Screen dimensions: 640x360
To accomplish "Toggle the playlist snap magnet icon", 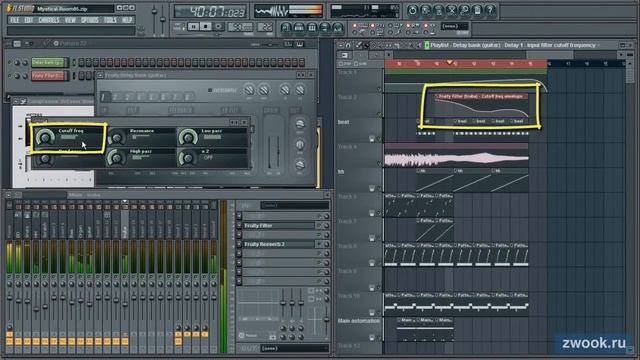I will pos(348,45).
